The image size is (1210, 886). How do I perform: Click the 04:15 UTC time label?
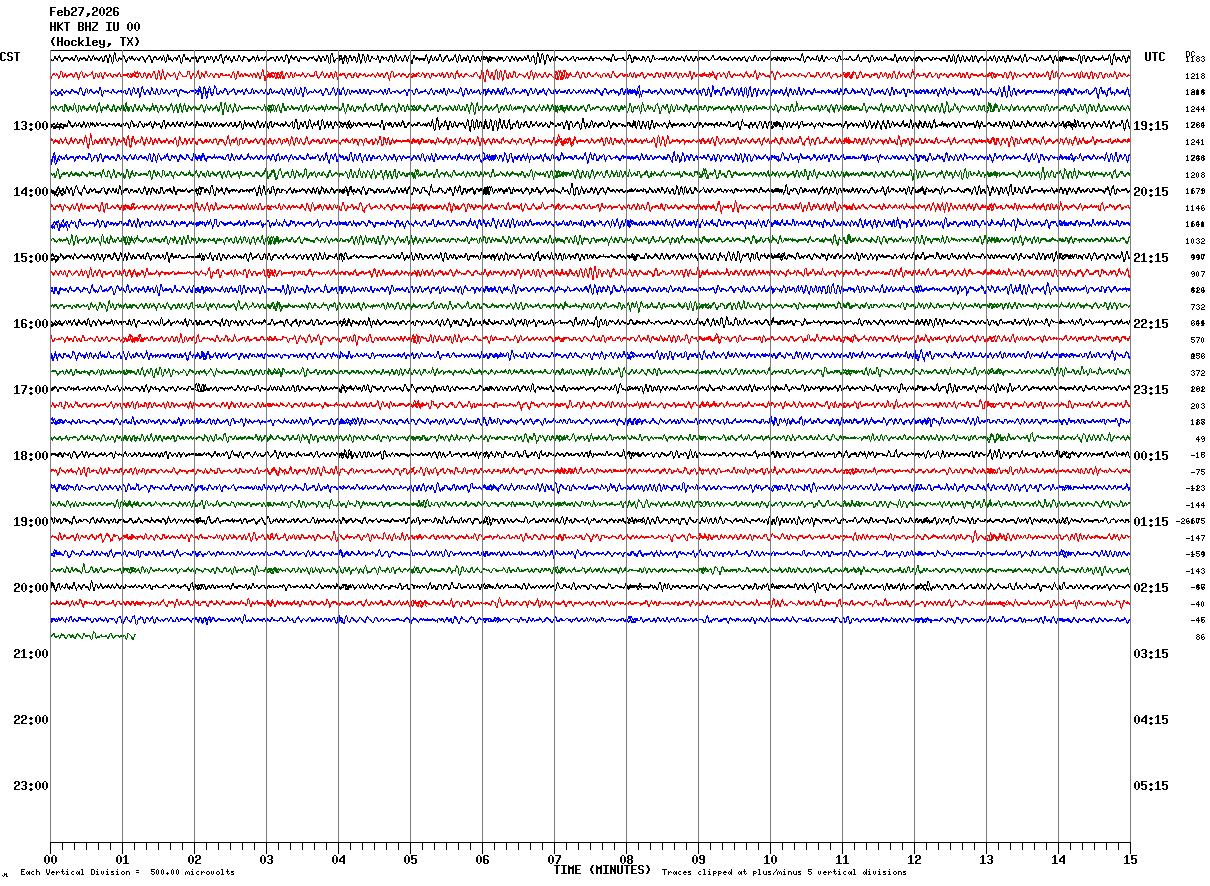click(x=1151, y=720)
